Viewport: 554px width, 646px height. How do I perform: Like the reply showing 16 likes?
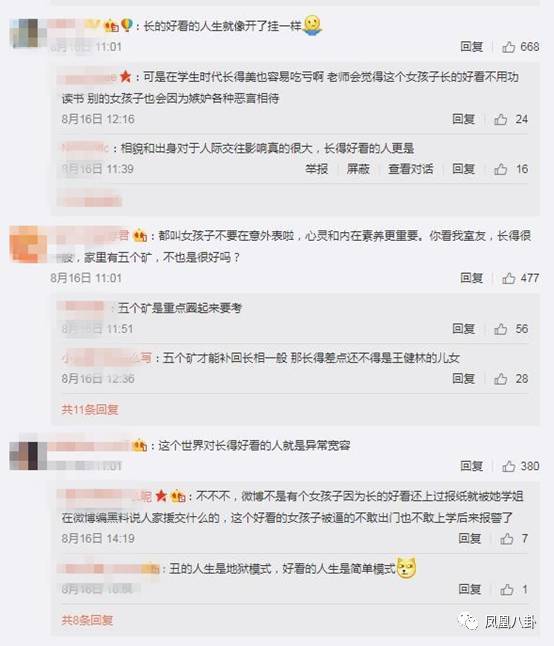500,169
